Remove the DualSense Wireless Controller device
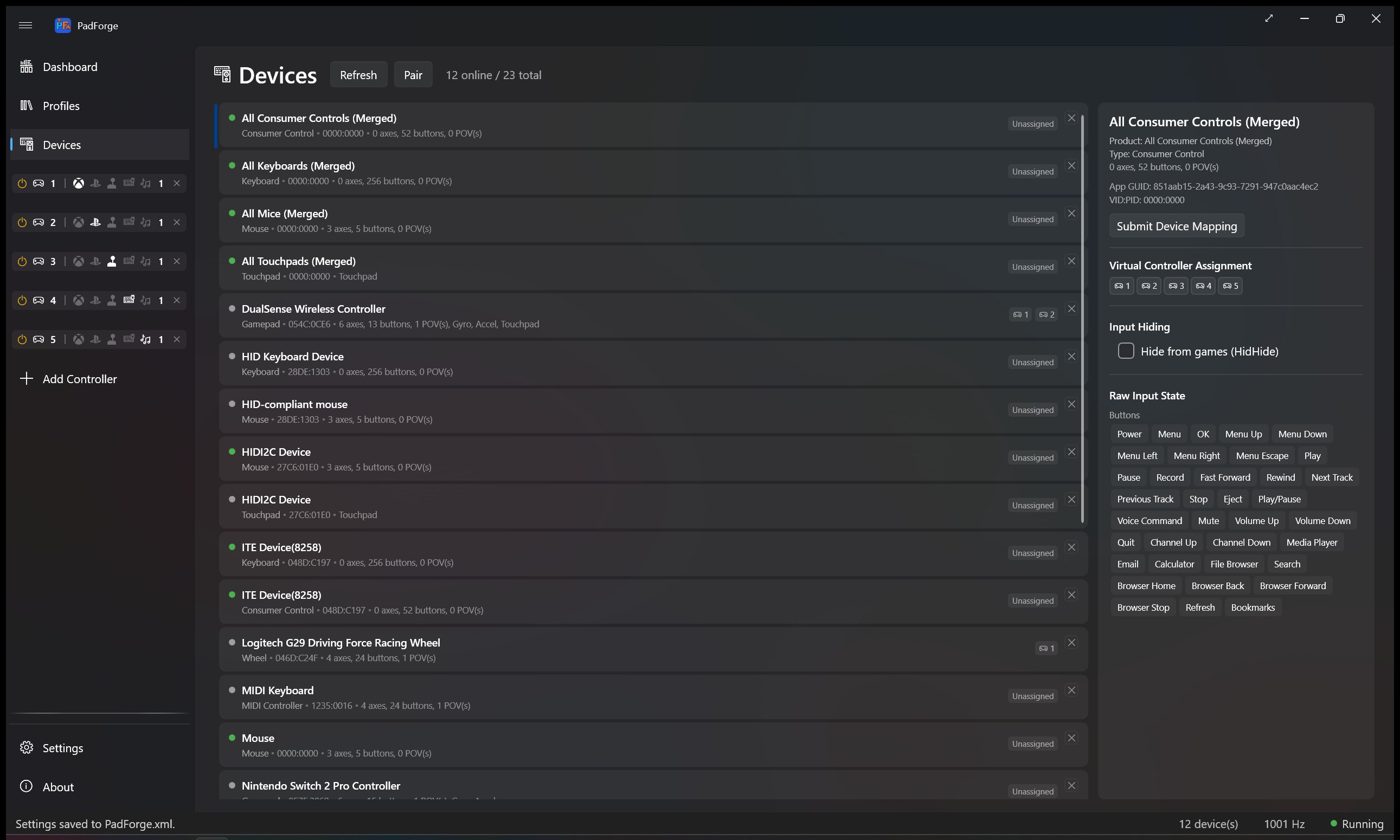 point(1071,309)
